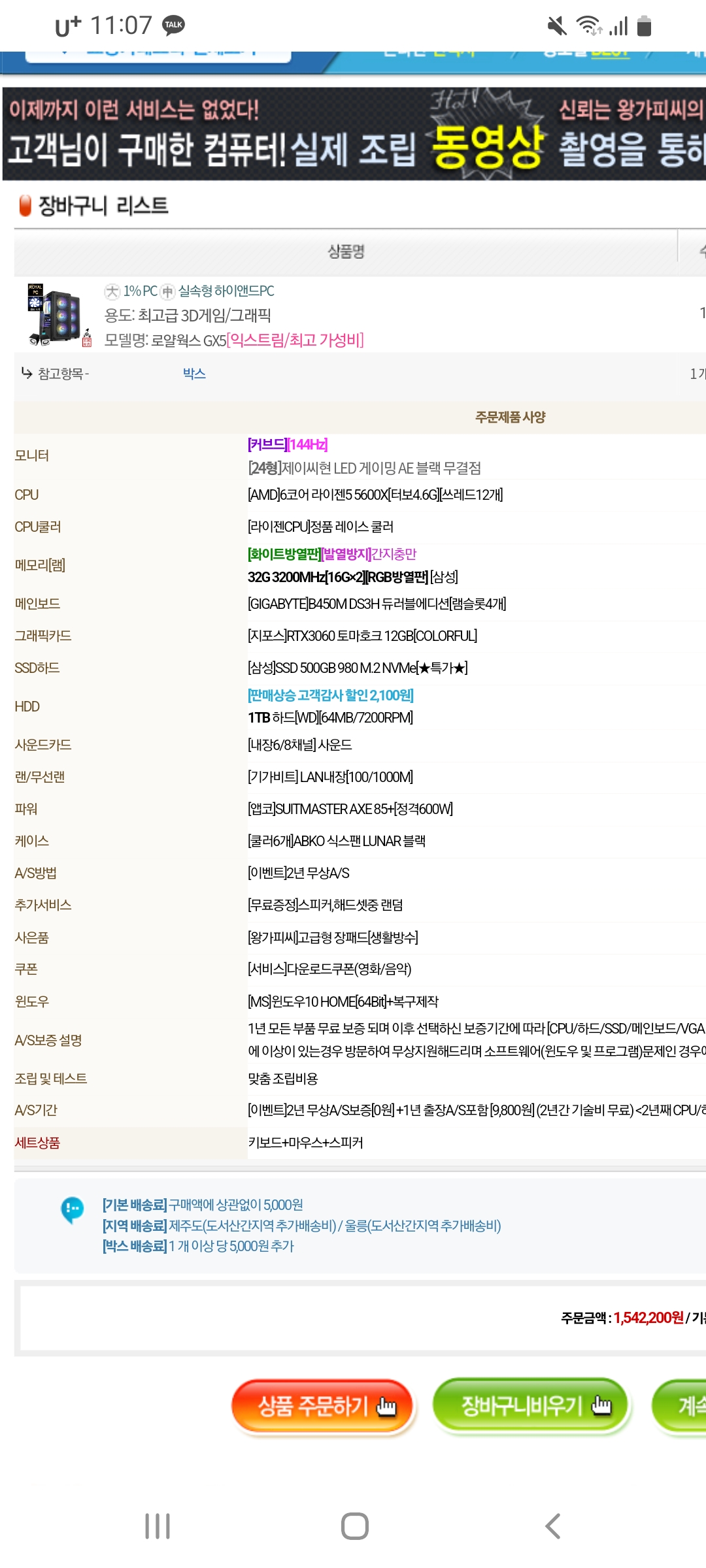Viewport: 706px width, 1568px height.
Task: Click the 2년 무상A/S method text
Action: [298, 873]
